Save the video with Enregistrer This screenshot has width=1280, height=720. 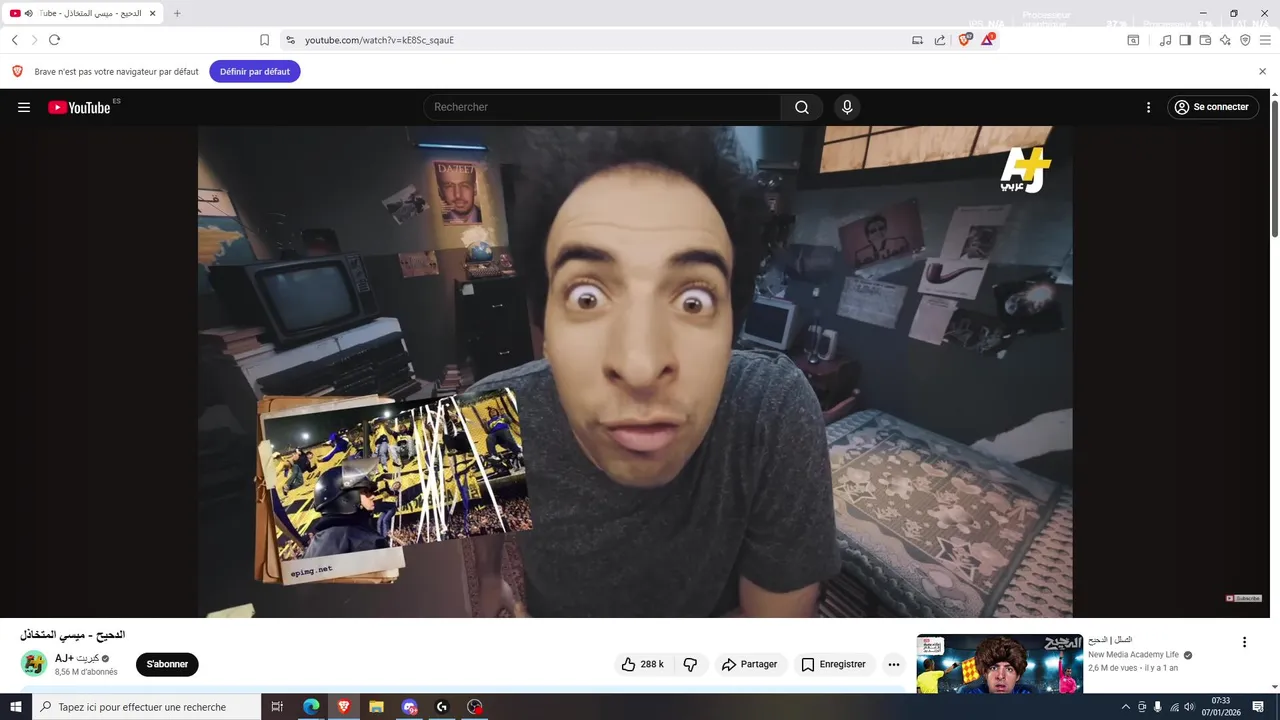pyautogui.click(x=833, y=664)
